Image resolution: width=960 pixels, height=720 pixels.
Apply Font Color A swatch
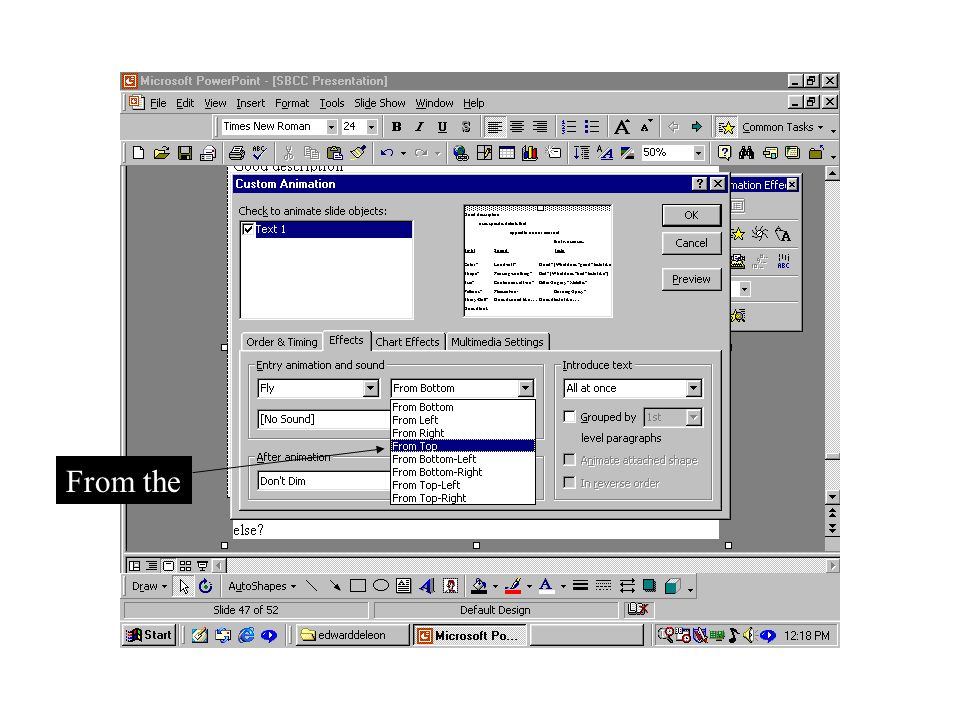(x=546, y=586)
